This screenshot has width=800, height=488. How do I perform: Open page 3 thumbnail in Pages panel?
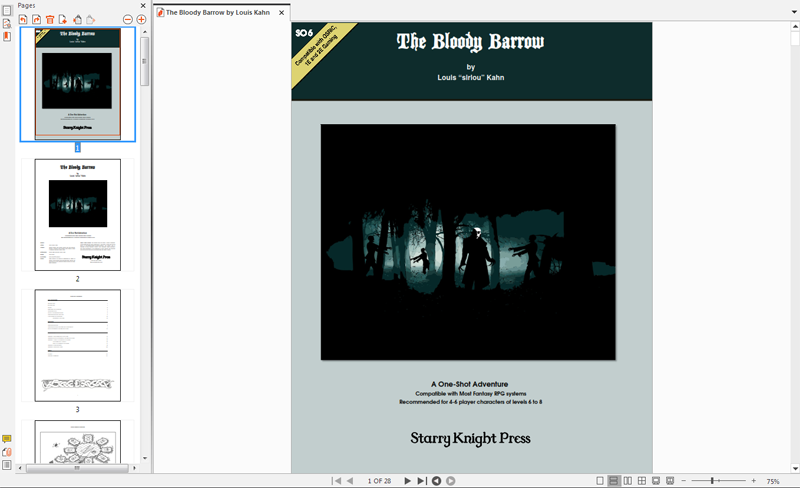pyautogui.click(x=77, y=345)
